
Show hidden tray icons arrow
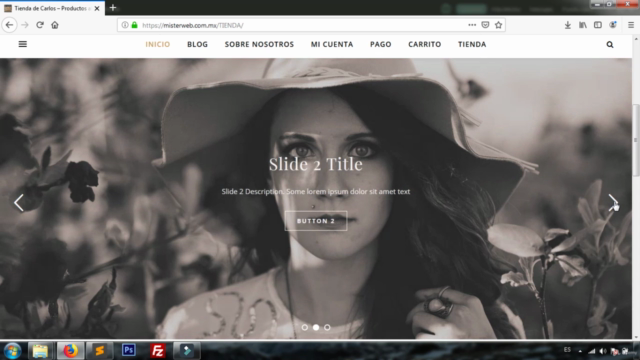(x=580, y=351)
